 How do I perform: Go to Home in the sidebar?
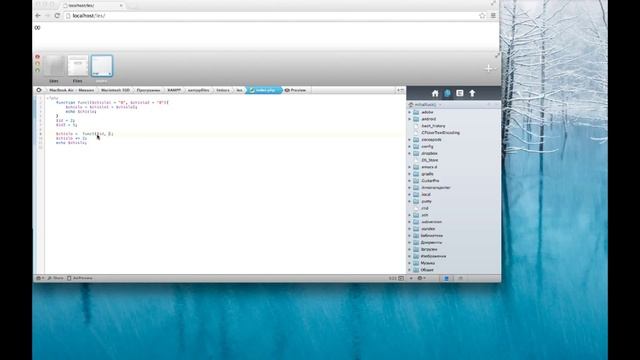(x=435, y=93)
